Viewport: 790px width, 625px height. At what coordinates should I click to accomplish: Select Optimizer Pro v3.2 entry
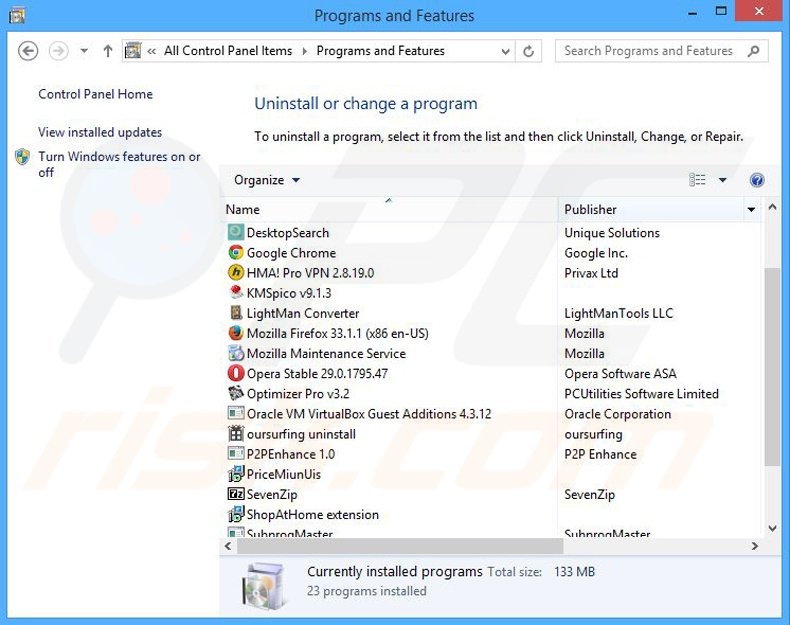click(298, 394)
